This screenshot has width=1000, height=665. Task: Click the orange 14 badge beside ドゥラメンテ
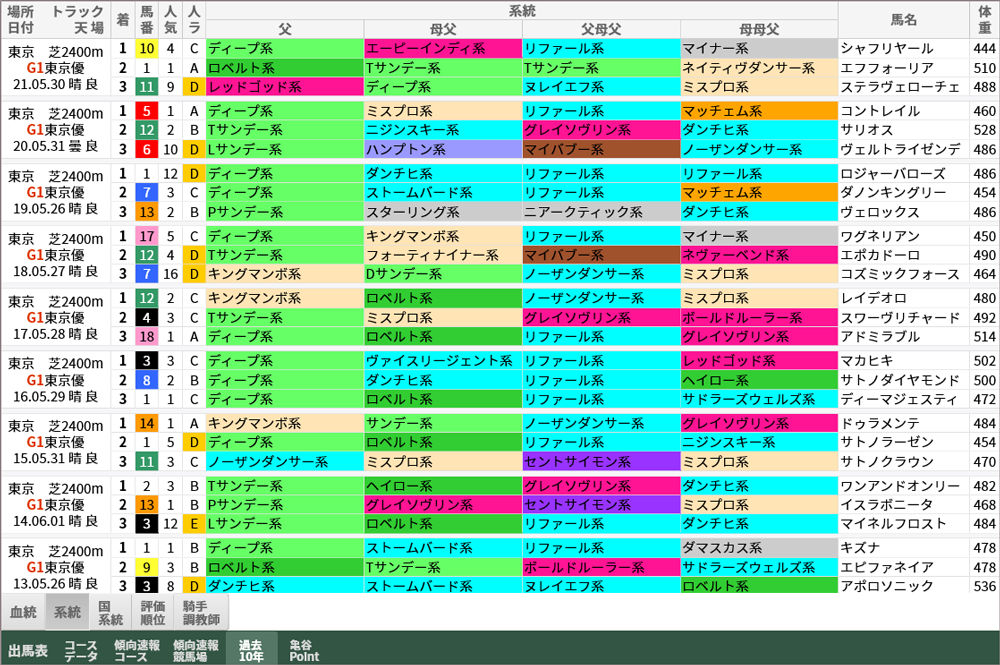pos(146,424)
